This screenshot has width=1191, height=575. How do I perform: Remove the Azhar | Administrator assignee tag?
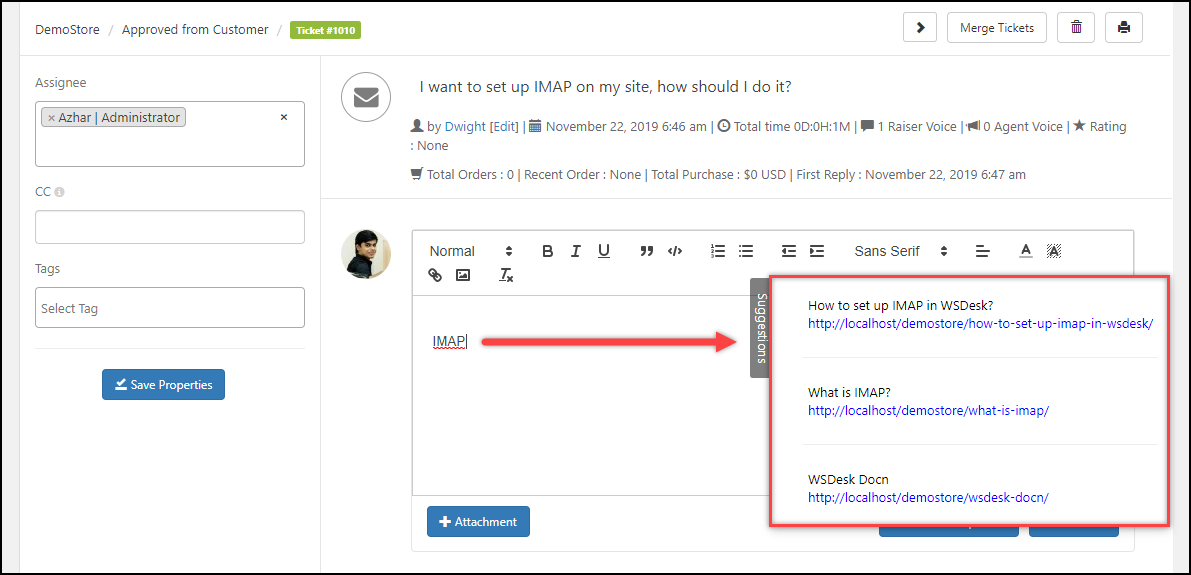[51, 118]
